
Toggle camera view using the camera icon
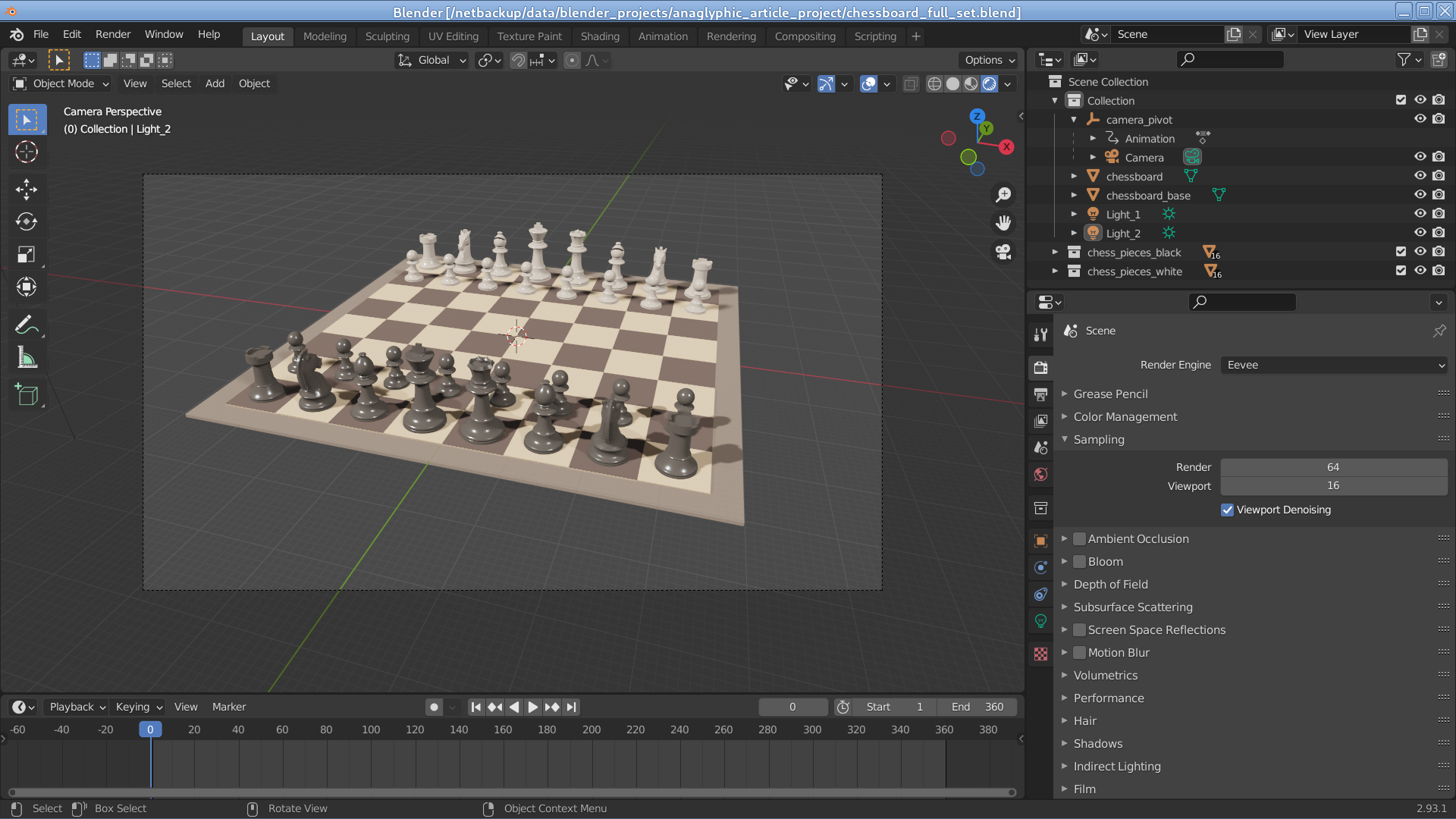(x=1003, y=252)
